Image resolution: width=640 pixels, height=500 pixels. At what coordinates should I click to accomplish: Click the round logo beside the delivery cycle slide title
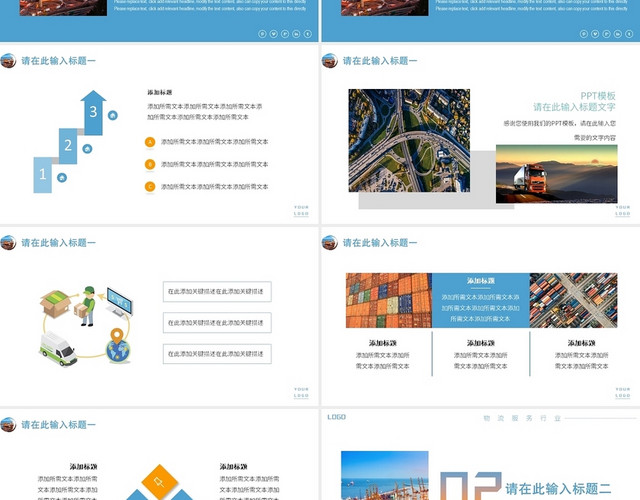pos(8,243)
